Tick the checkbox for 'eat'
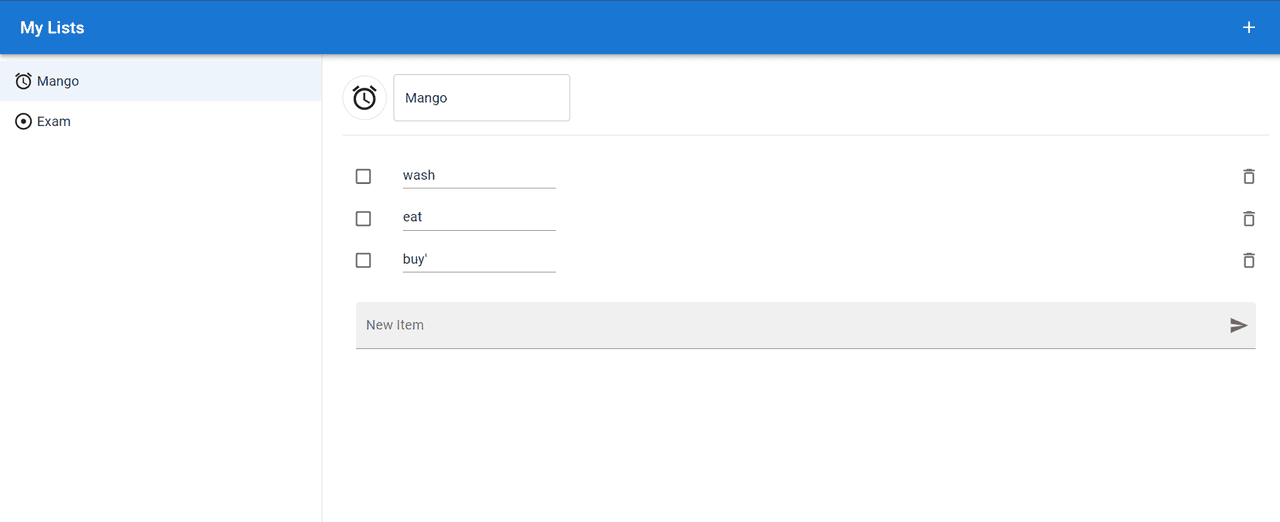Image resolution: width=1280 pixels, height=522 pixels. (x=363, y=218)
